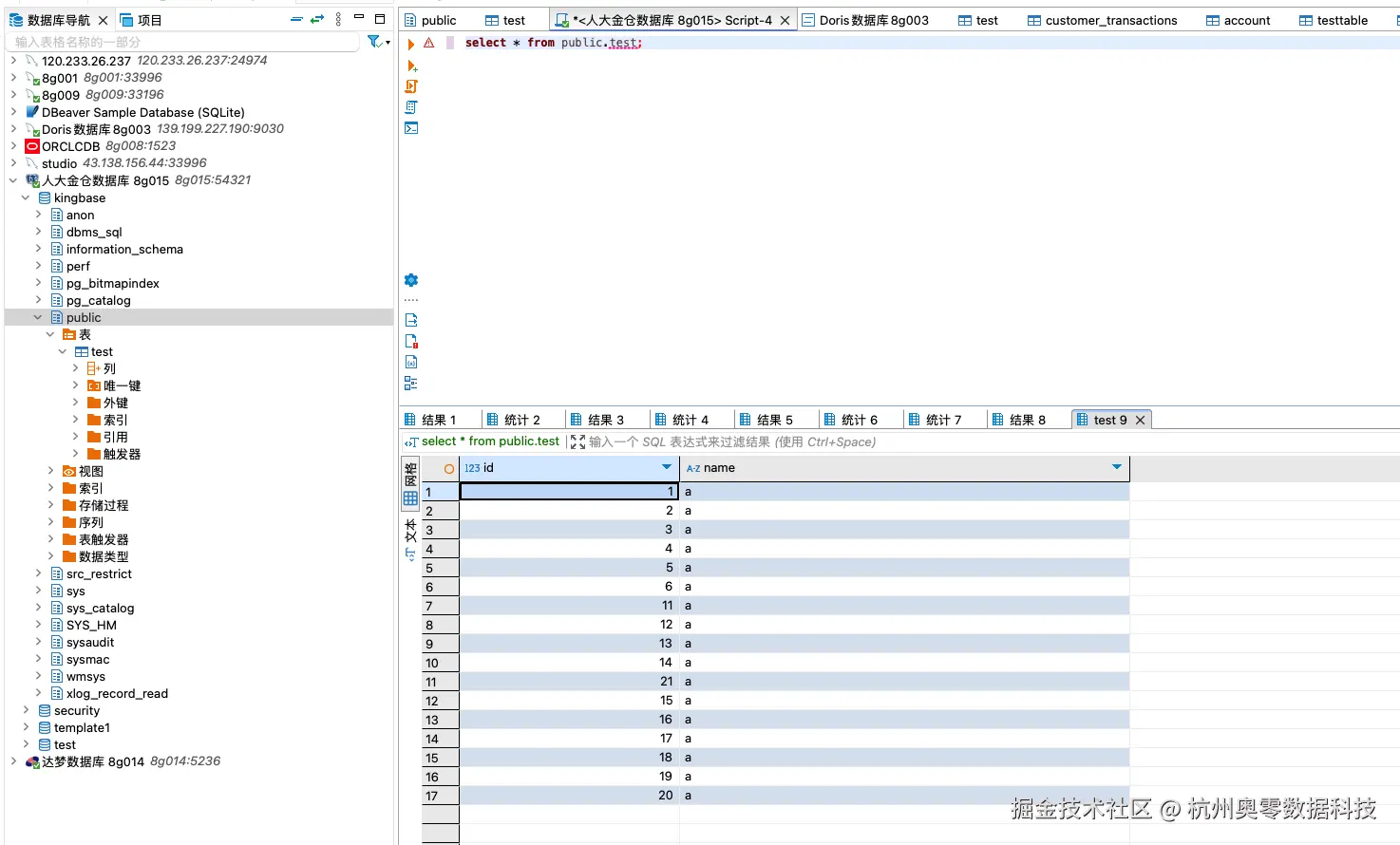Open the testtable editor tab
The height and width of the screenshot is (845, 1400).
[1334, 20]
